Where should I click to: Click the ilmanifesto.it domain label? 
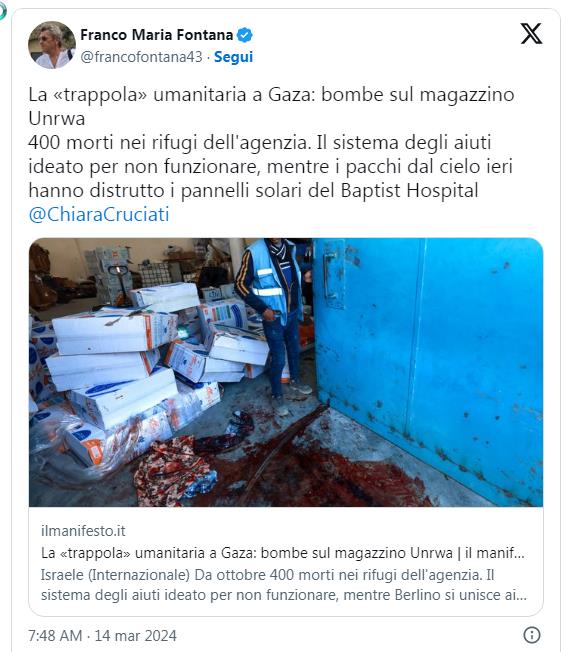click(x=83, y=531)
